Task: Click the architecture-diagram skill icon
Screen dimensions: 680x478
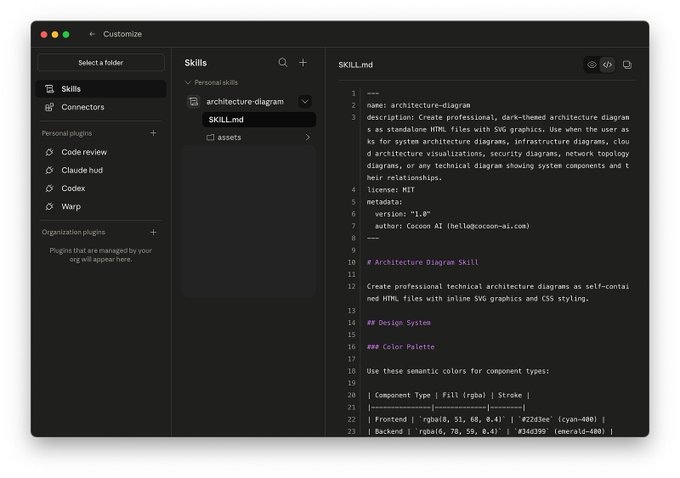Action: tap(193, 101)
